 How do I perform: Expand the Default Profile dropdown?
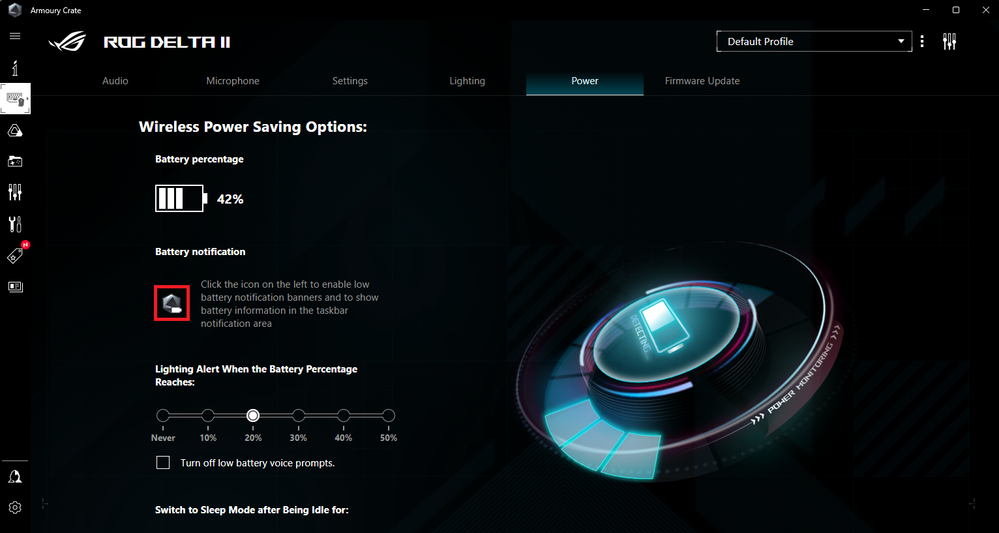point(814,41)
